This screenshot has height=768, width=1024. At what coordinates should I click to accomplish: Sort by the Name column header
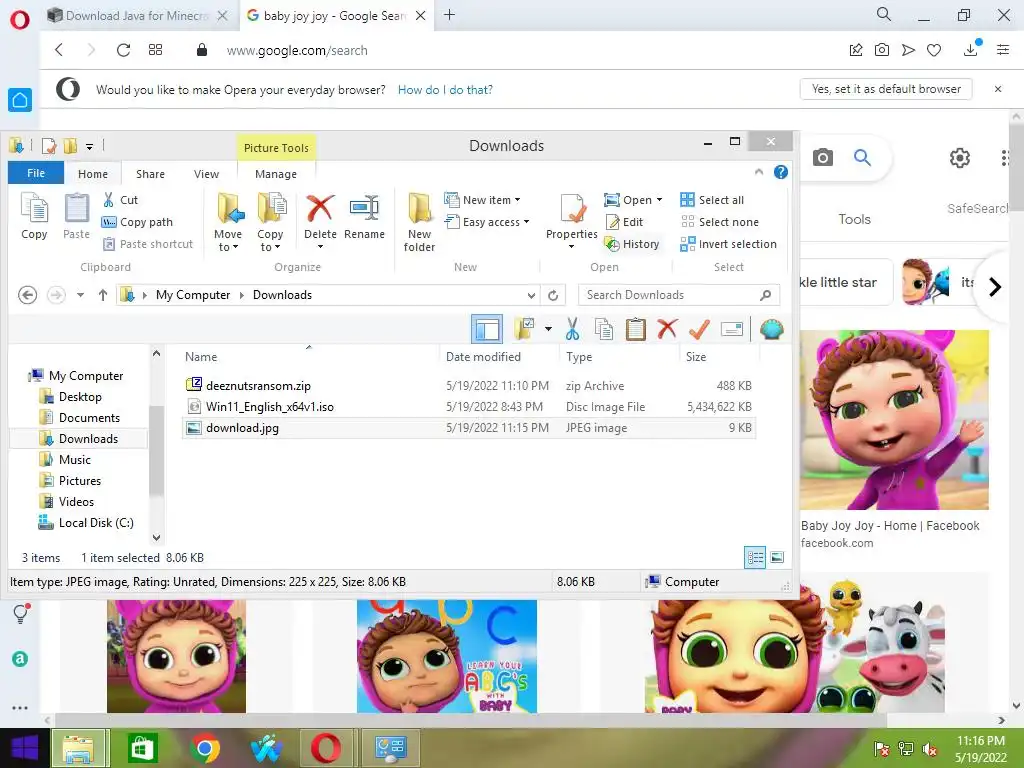coord(201,357)
